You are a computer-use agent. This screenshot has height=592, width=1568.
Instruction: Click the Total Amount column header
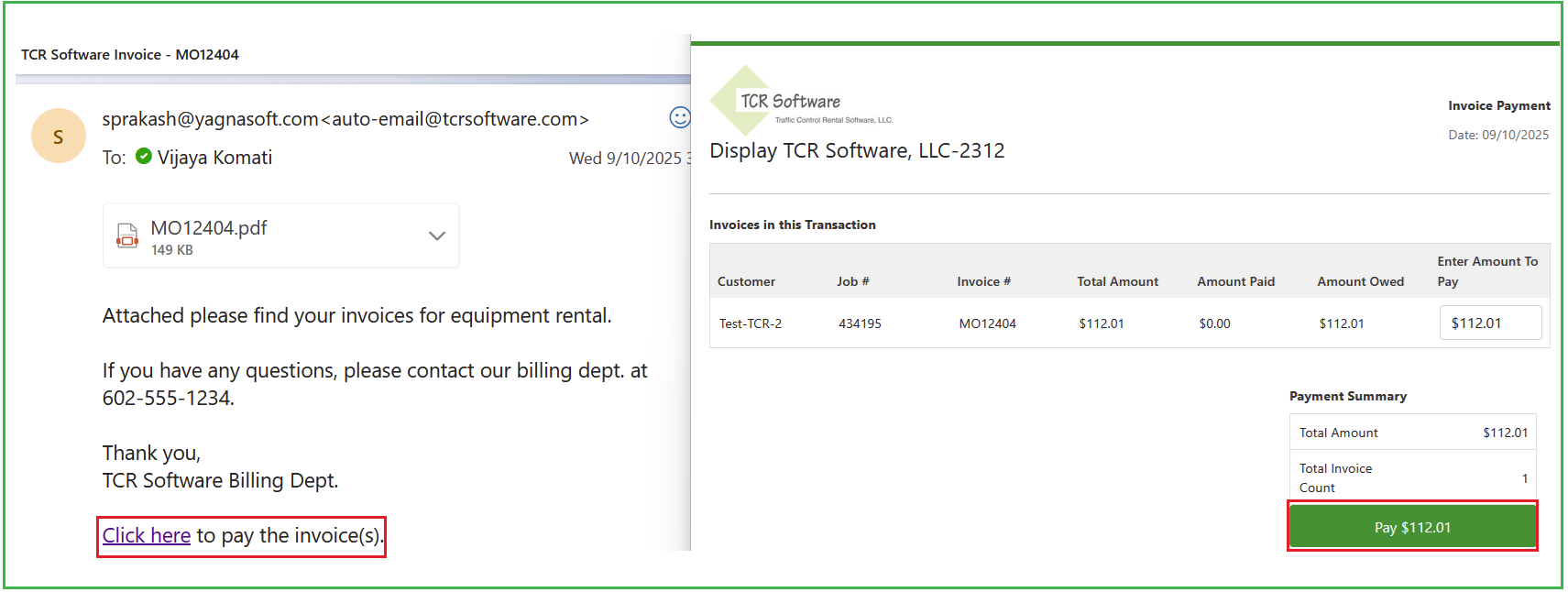(1117, 281)
